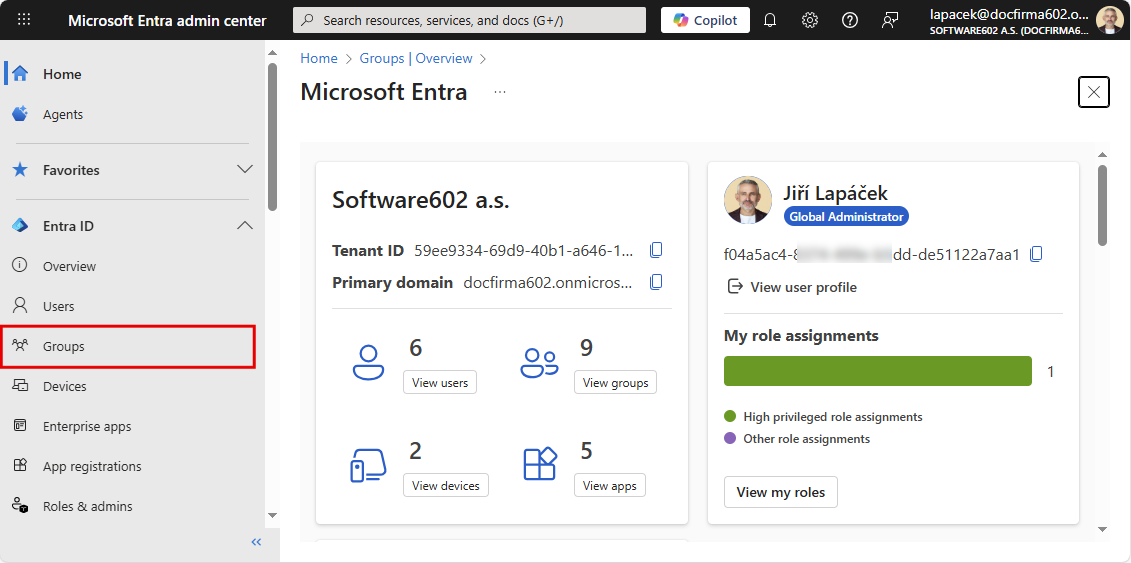Screen dimensions: 1131x563
Task: Click the View users button
Action: [x=440, y=383]
